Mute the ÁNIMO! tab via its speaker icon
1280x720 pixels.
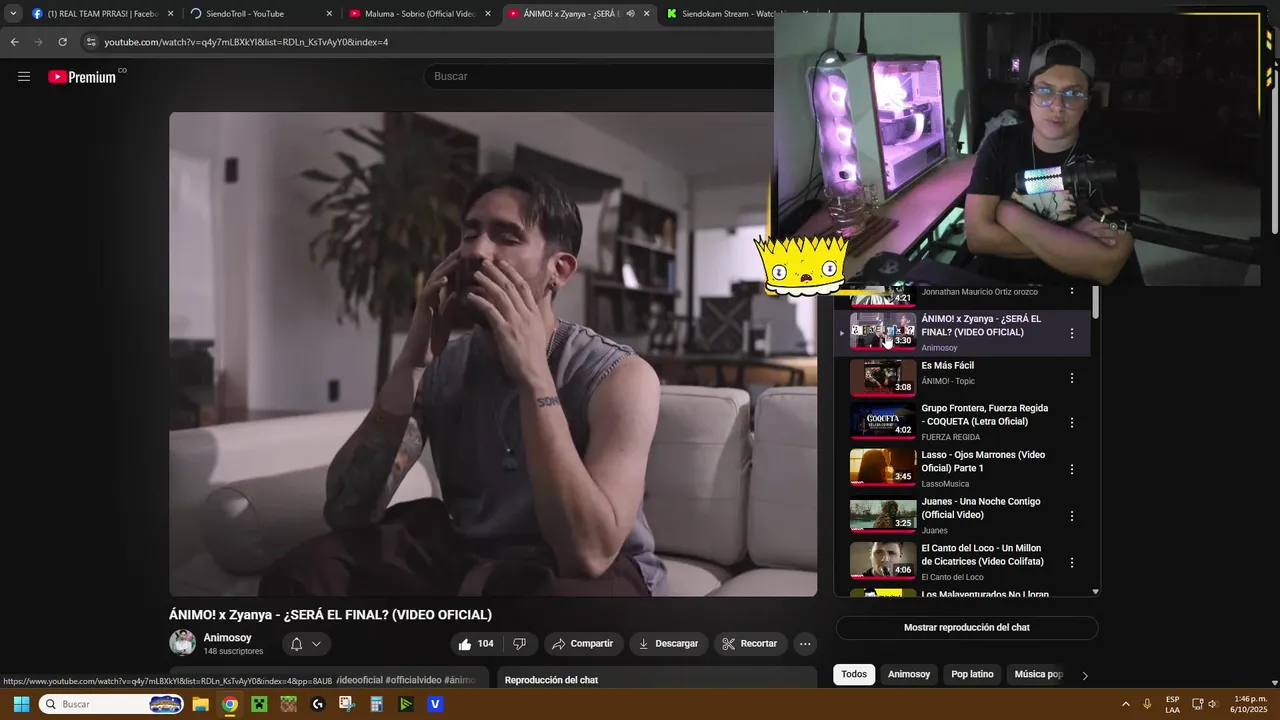click(630, 14)
